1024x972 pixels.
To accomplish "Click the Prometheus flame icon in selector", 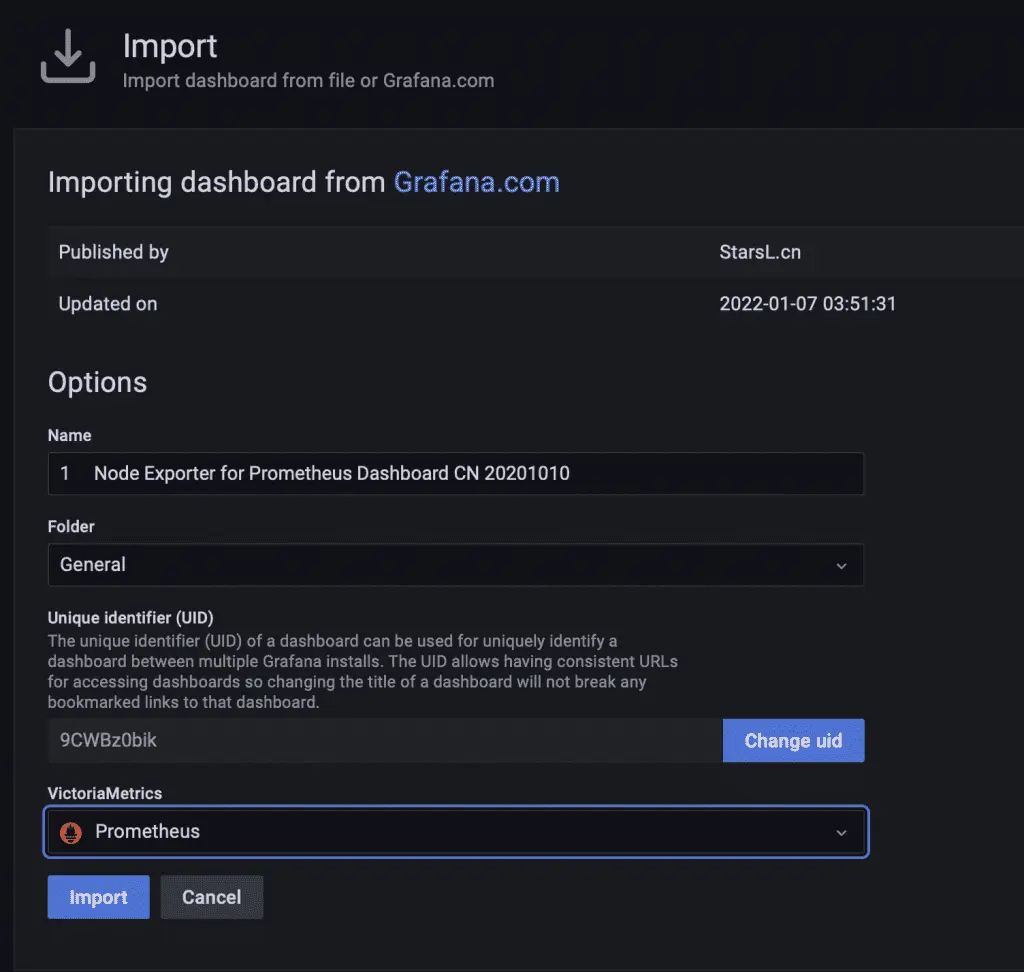I will (x=70, y=832).
